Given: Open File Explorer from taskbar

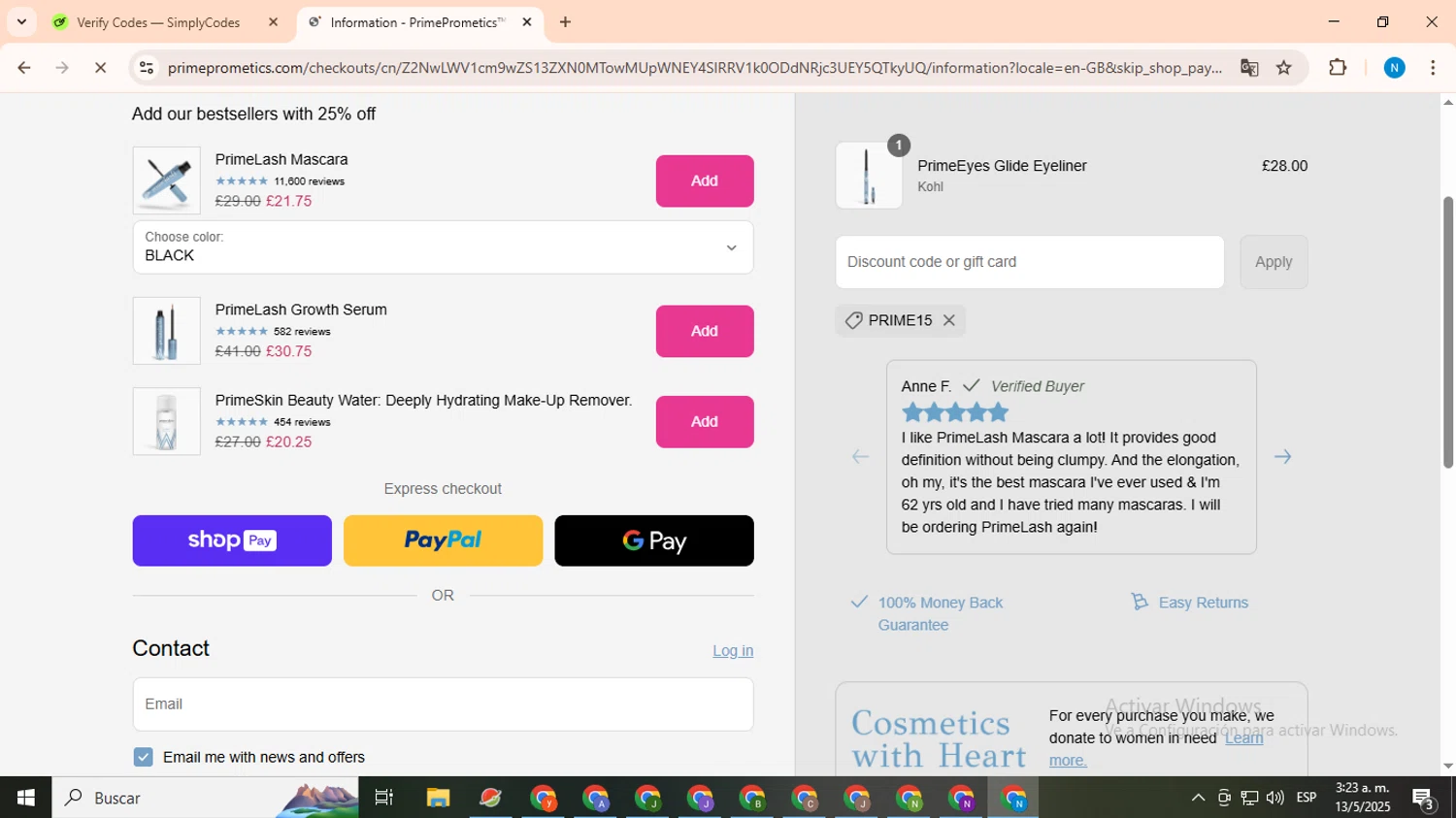Looking at the screenshot, I should pos(438,798).
